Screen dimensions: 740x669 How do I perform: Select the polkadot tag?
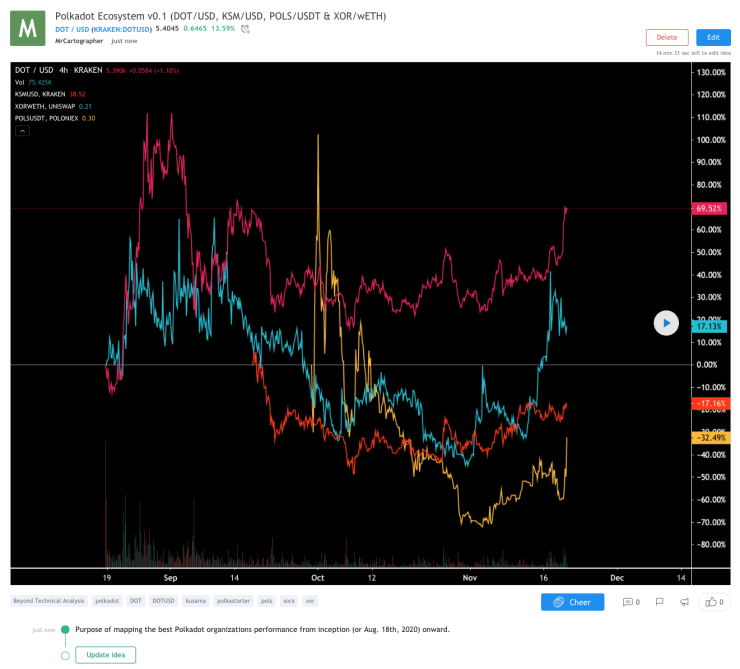tap(107, 601)
